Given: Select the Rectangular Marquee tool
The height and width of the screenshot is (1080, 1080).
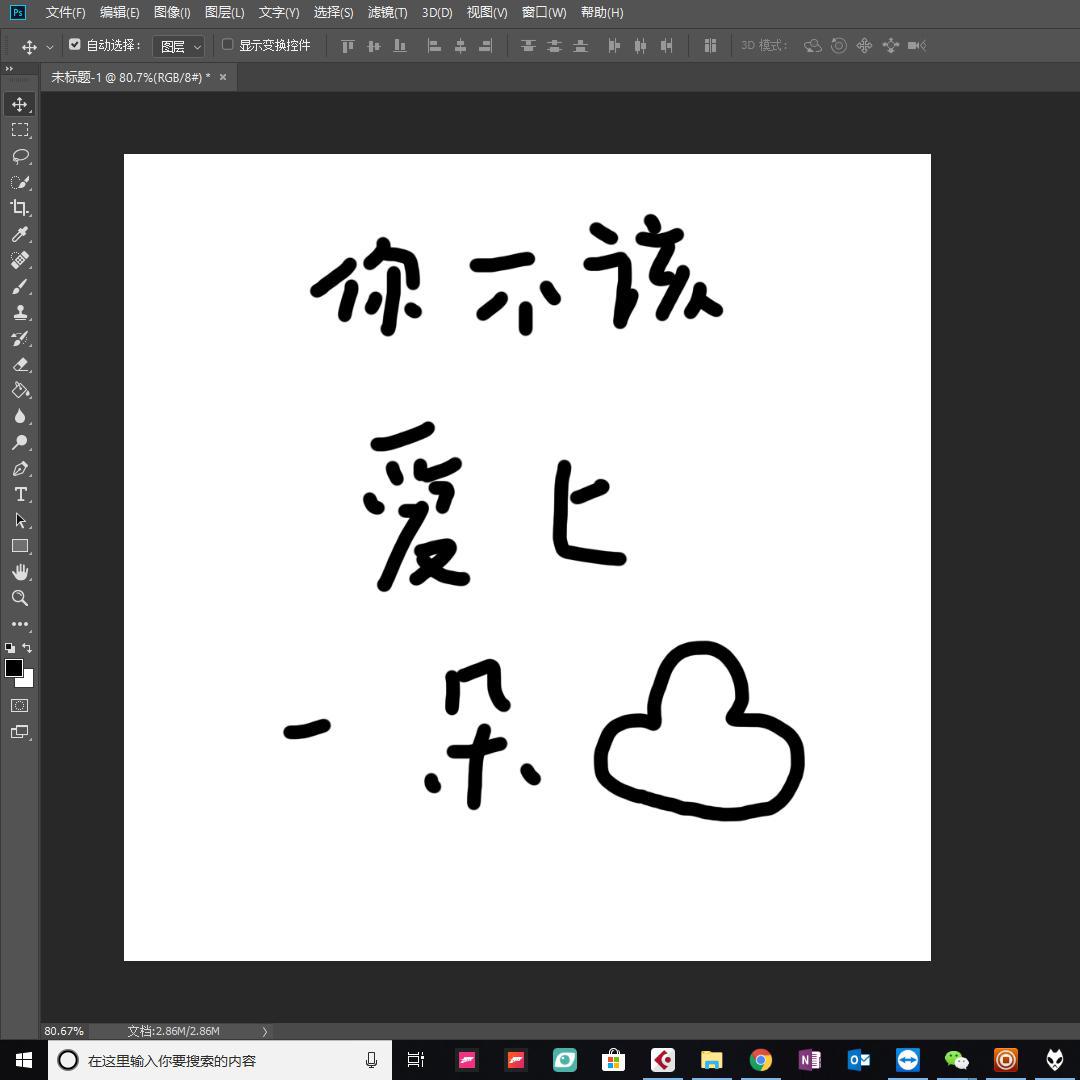Looking at the screenshot, I should coord(20,130).
